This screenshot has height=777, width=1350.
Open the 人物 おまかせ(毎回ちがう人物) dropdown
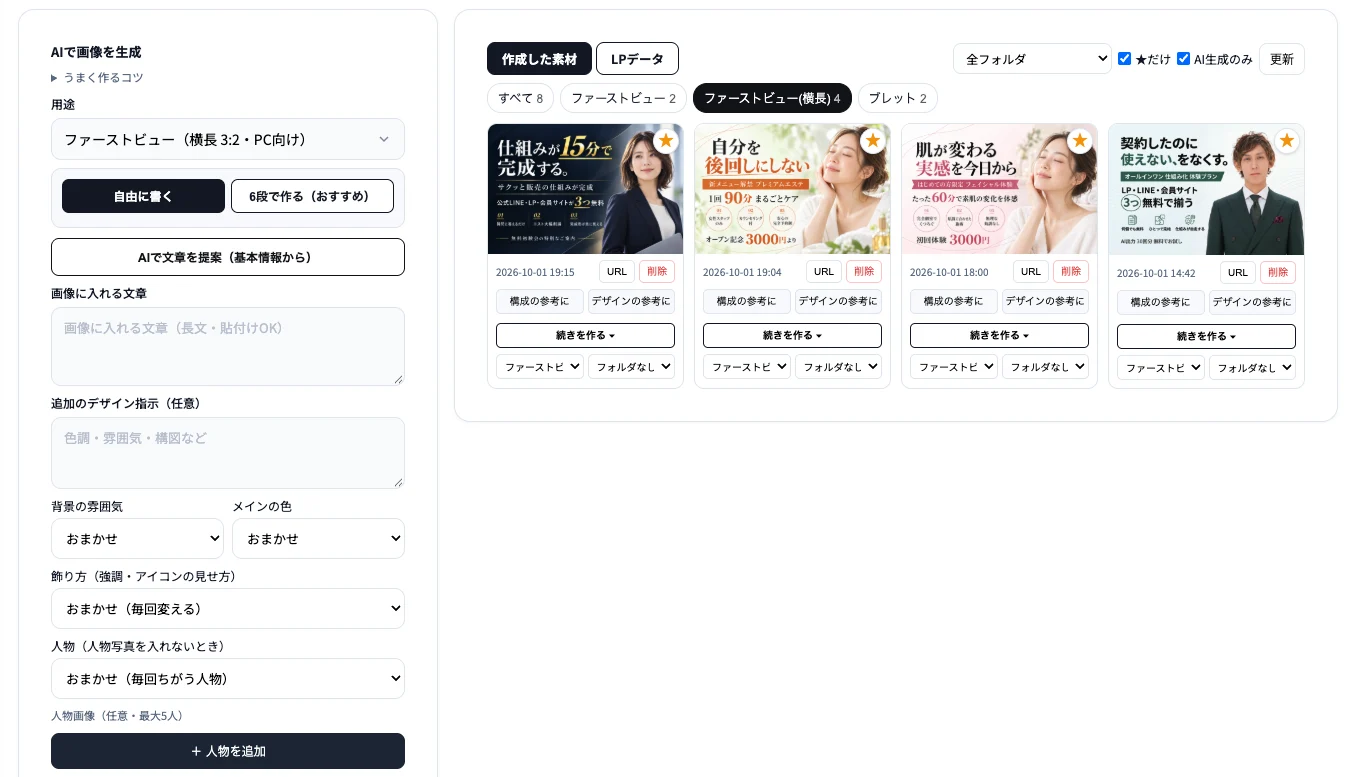point(228,678)
